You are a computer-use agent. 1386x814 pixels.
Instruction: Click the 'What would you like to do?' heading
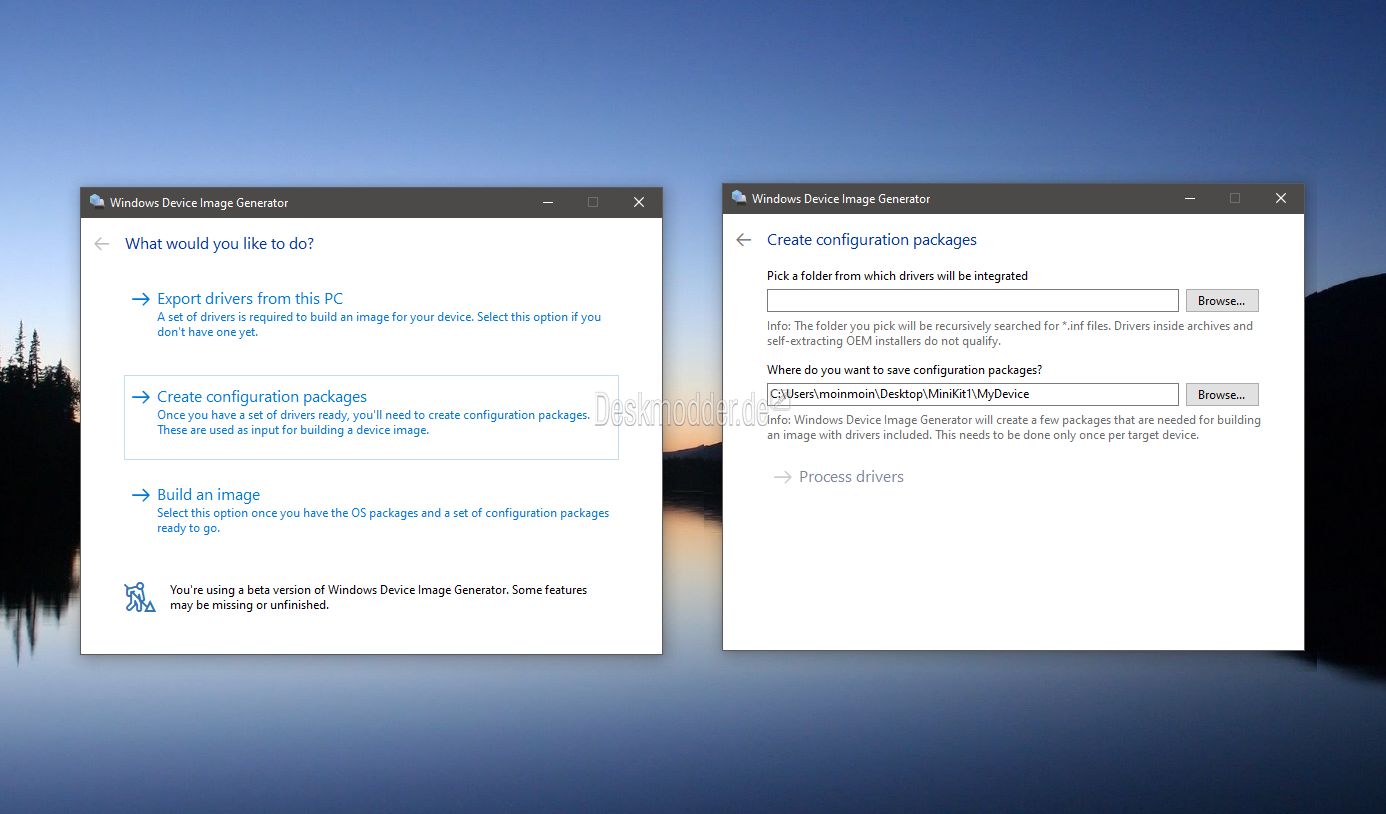pyautogui.click(x=219, y=244)
